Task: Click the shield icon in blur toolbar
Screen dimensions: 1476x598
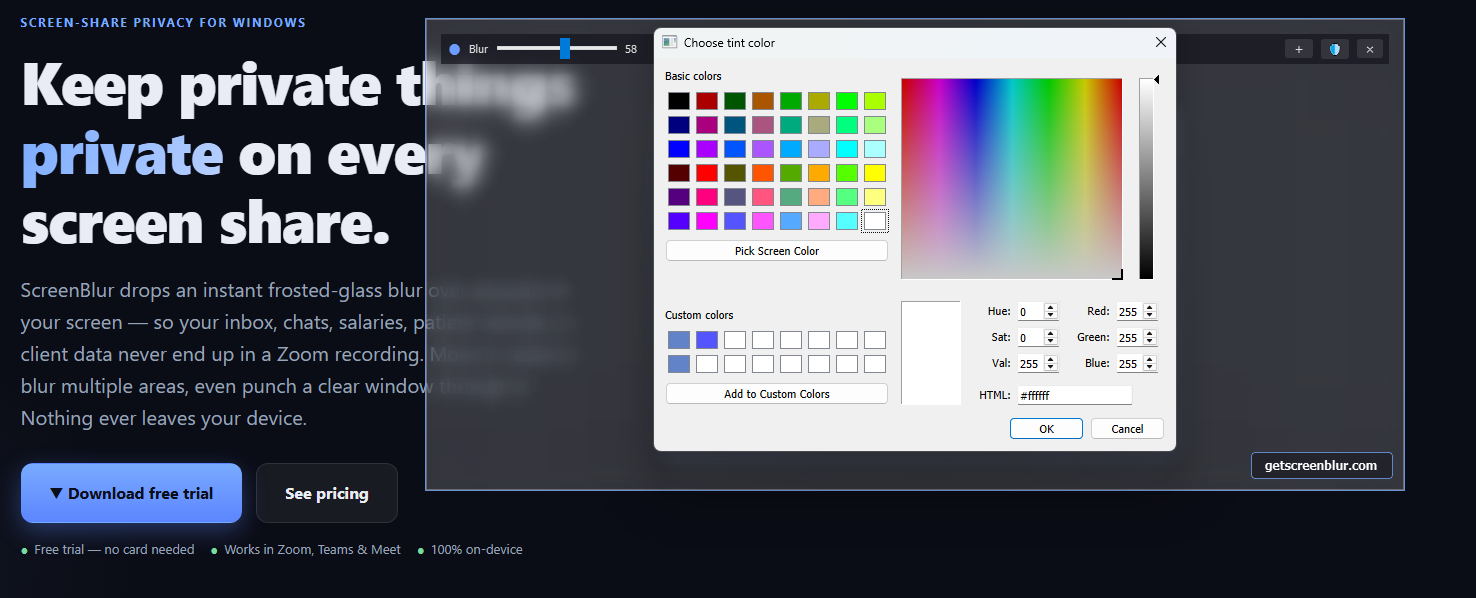Action: click(x=1335, y=49)
